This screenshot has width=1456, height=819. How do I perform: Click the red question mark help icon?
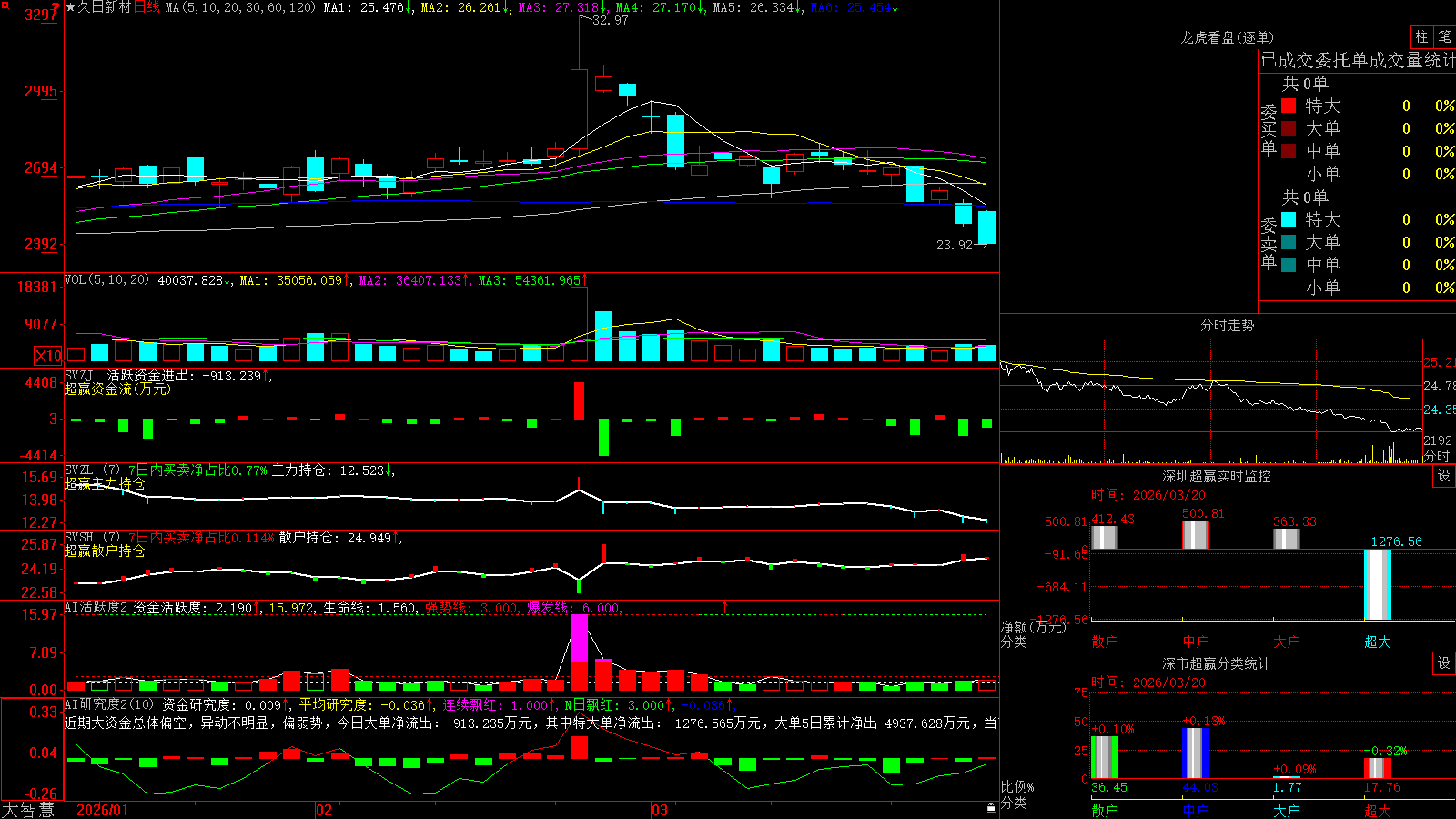(x=56, y=6)
